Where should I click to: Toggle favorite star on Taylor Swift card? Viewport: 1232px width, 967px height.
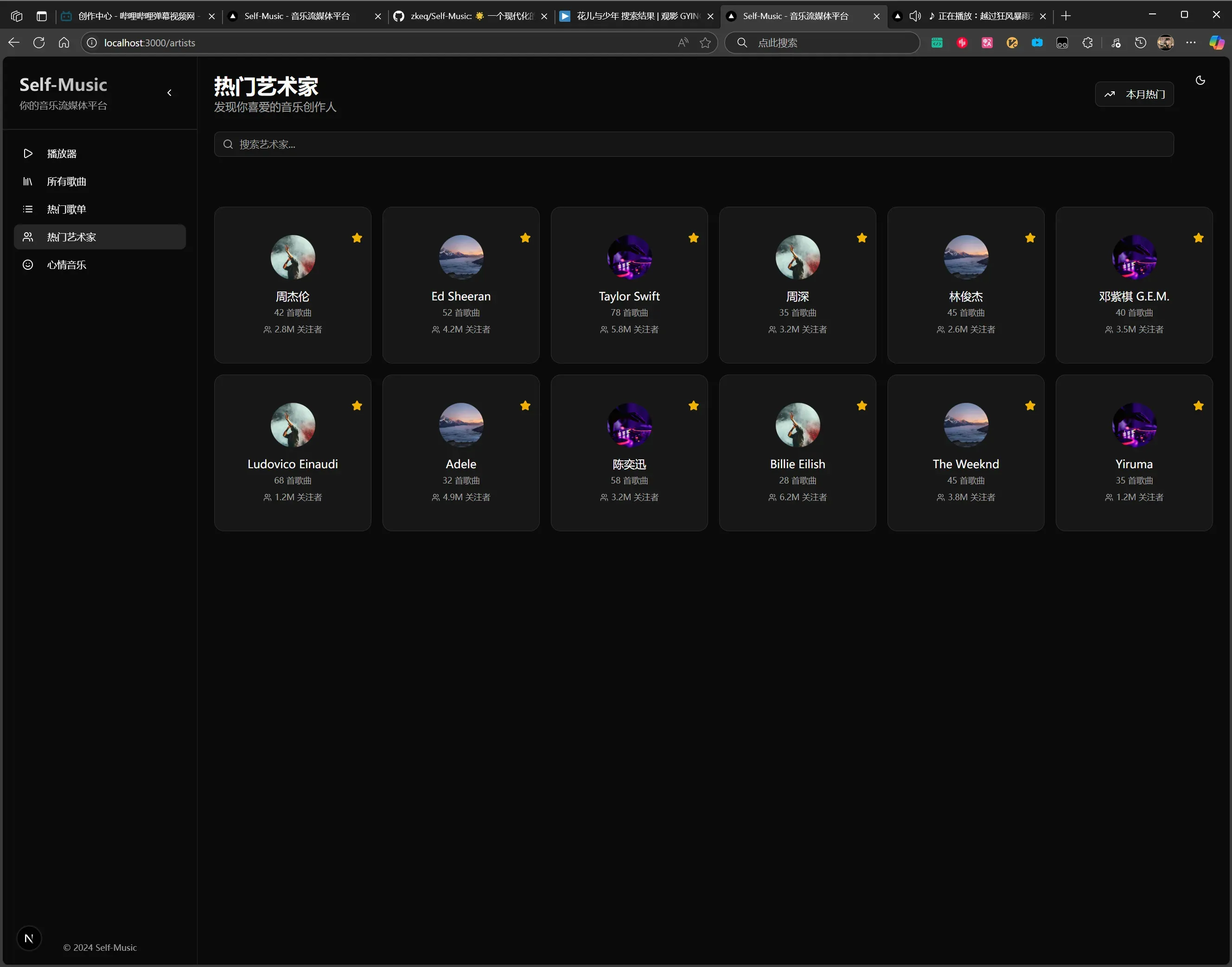coord(693,238)
